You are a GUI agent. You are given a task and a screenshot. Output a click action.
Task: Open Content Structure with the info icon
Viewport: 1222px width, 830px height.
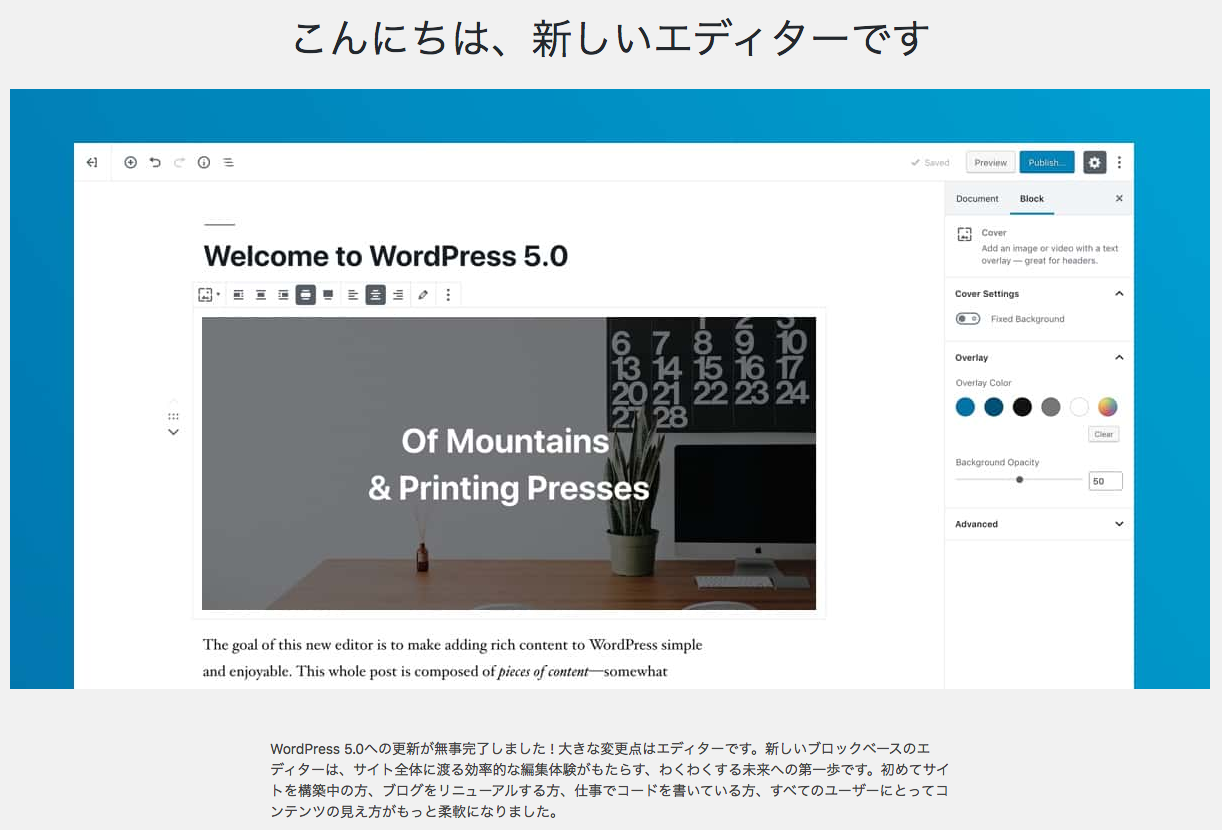[x=204, y=162]
